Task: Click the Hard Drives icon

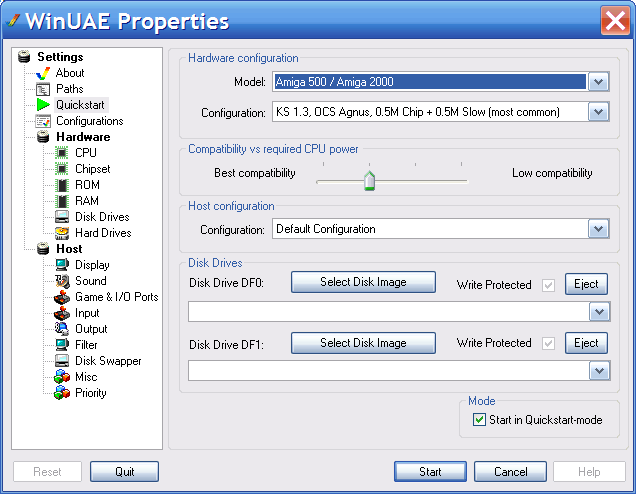Action: [62, 233]
